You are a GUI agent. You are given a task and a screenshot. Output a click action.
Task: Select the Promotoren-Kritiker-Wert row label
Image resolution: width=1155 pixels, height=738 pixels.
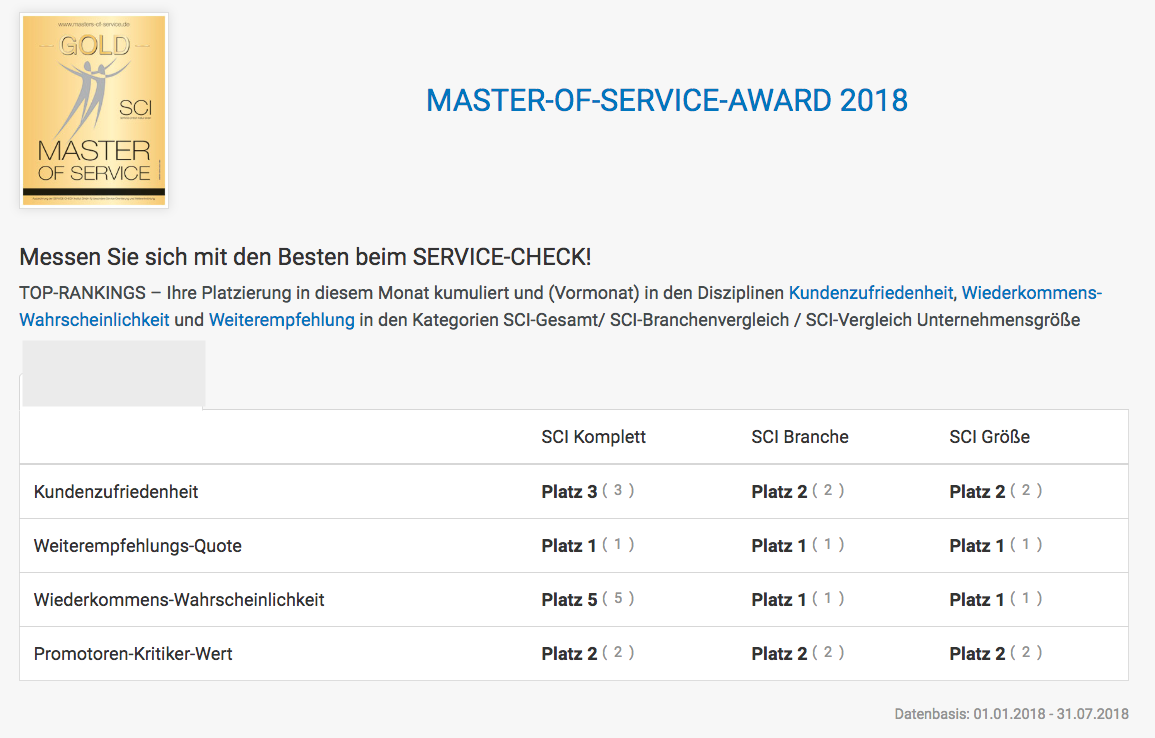133,654
